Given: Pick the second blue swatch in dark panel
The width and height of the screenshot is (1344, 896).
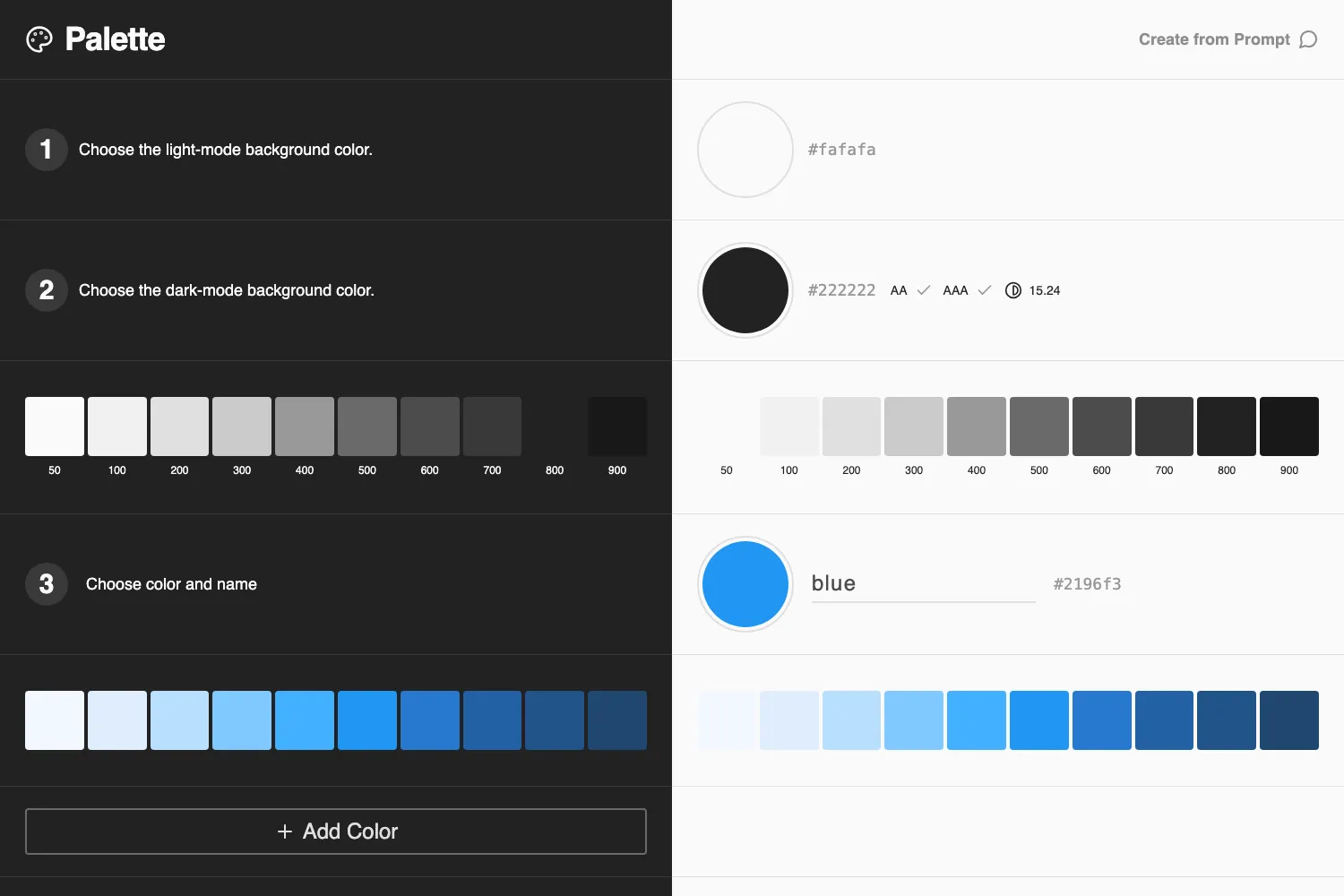Looking at the screenshot, I should coord(117,720).
